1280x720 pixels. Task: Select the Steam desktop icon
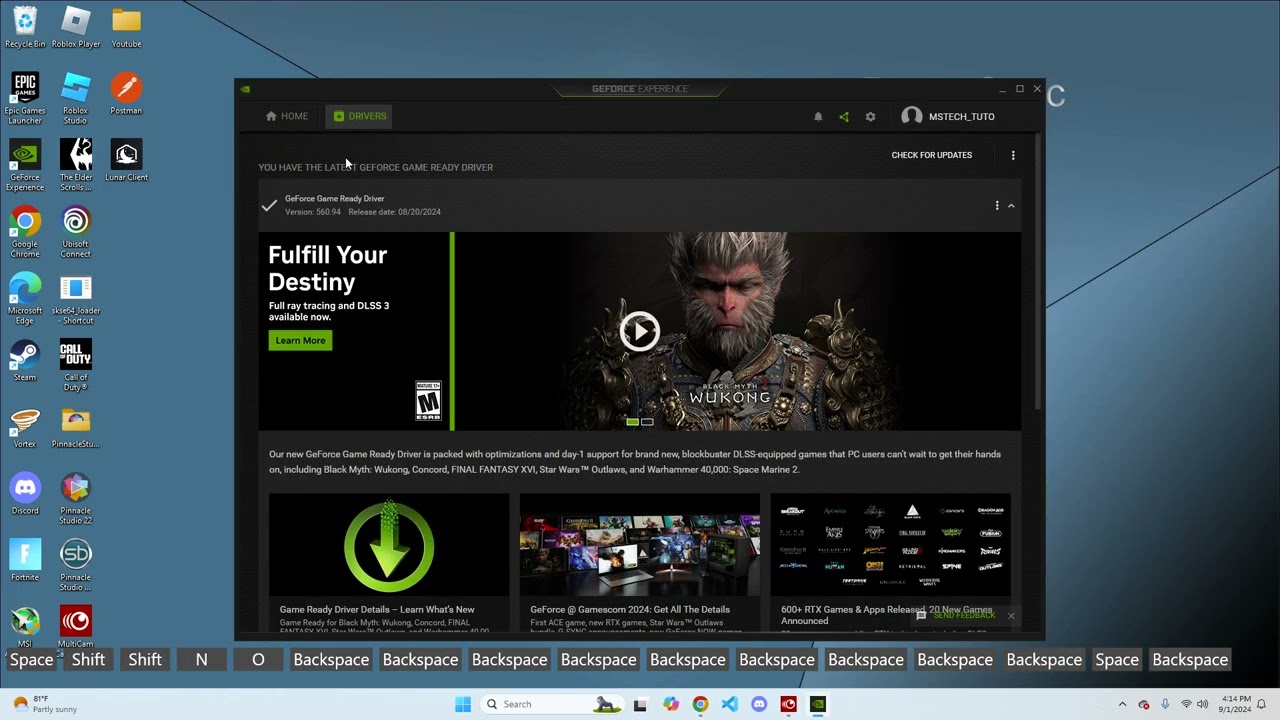pyautogui.click(x=25, y=361)
